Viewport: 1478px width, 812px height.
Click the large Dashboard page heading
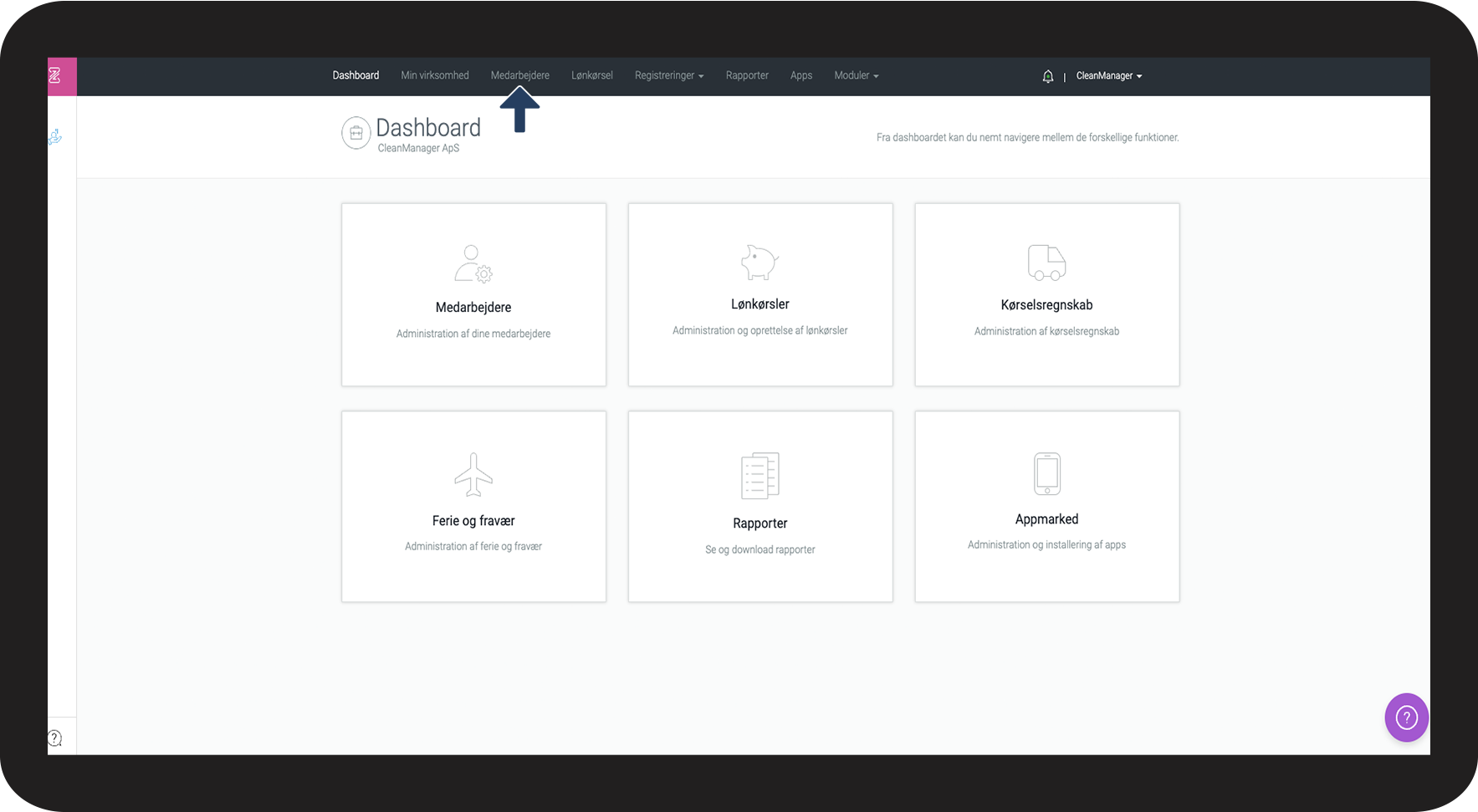(428, 127)
